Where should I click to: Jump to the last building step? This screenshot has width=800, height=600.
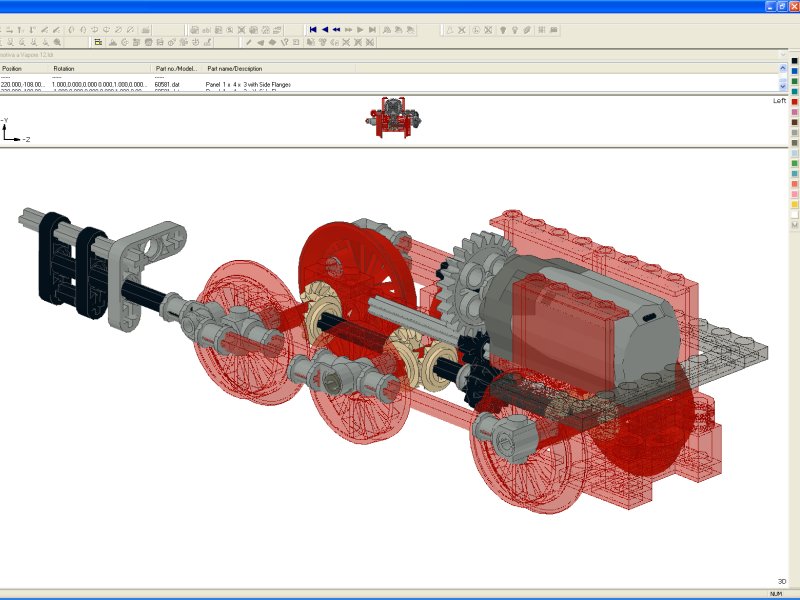(371, 30)
